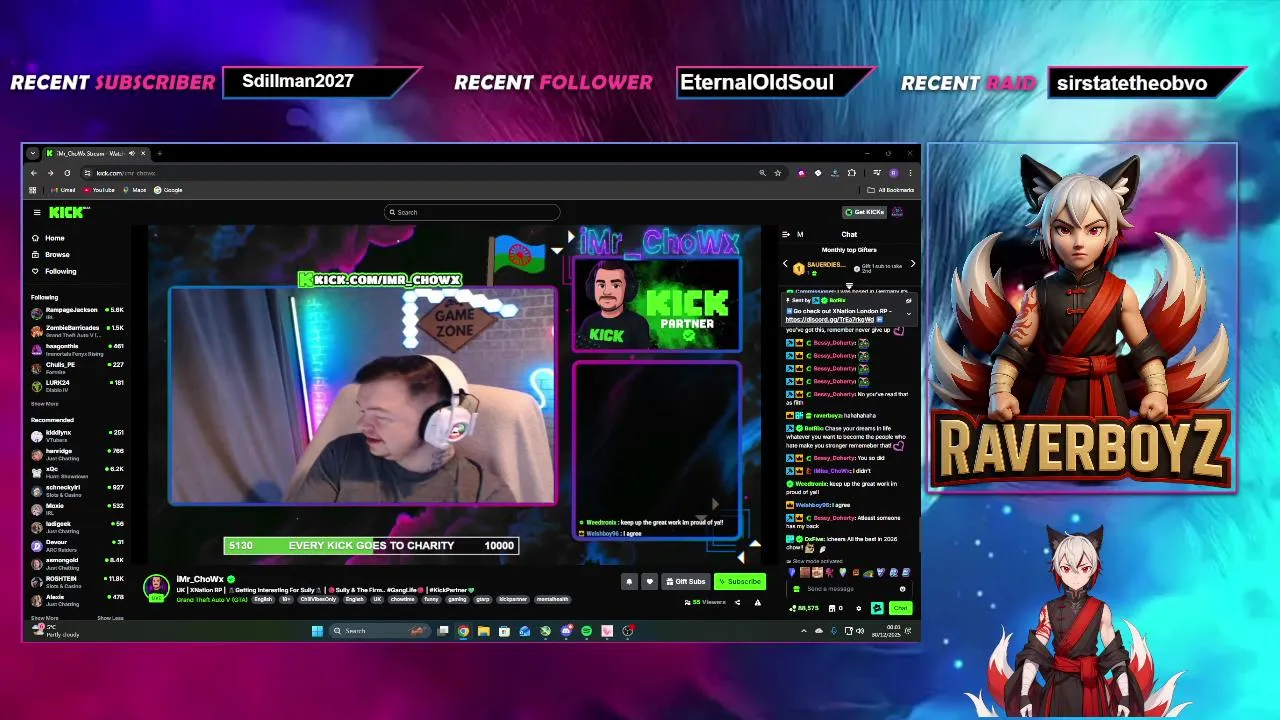Click the charity goal progress bar

point(371,546)
